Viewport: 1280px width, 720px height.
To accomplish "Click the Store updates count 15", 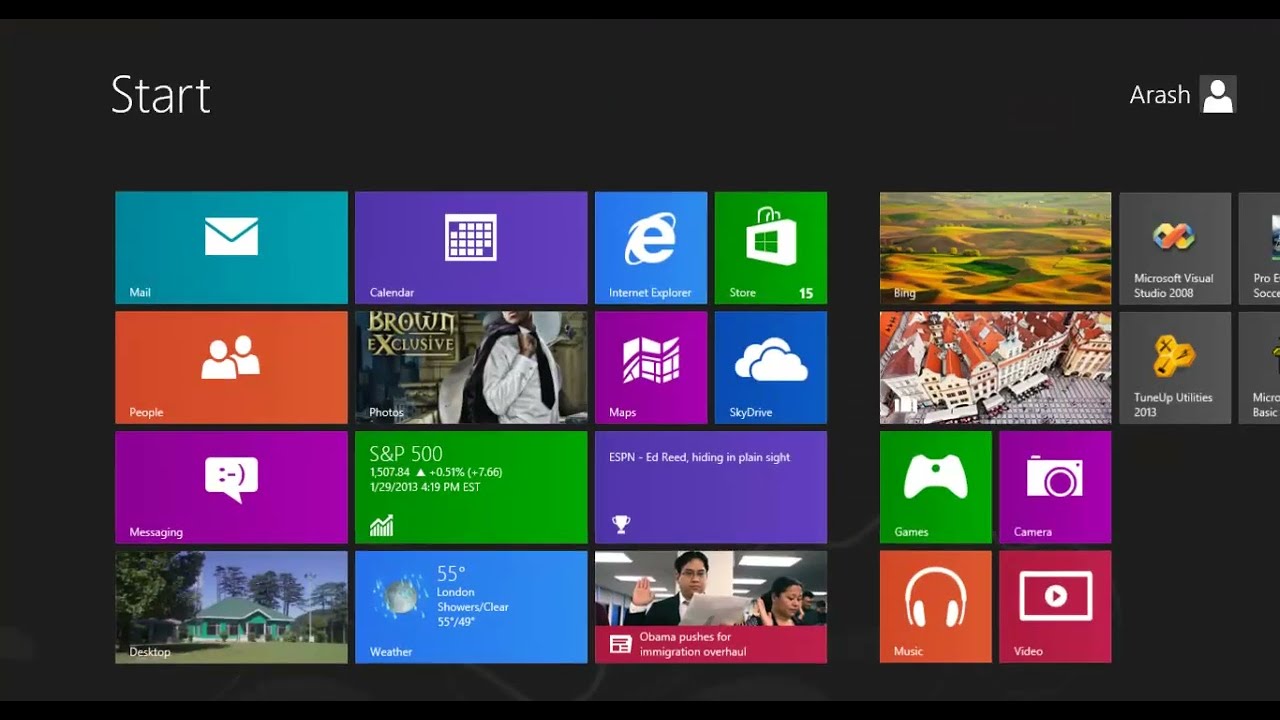I will coord(806,293).
